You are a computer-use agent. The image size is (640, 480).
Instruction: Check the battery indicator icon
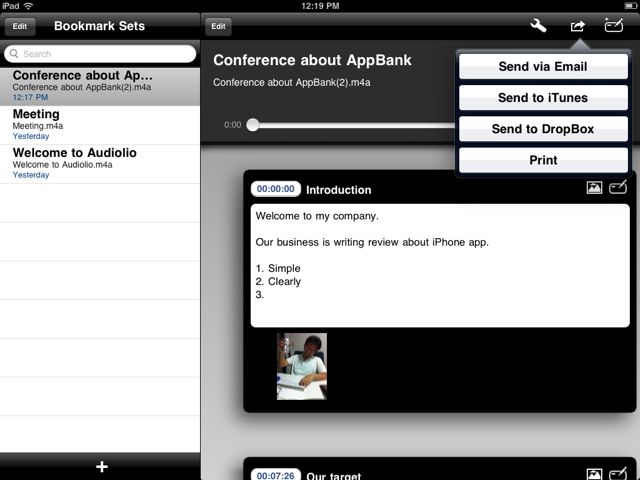630,6
